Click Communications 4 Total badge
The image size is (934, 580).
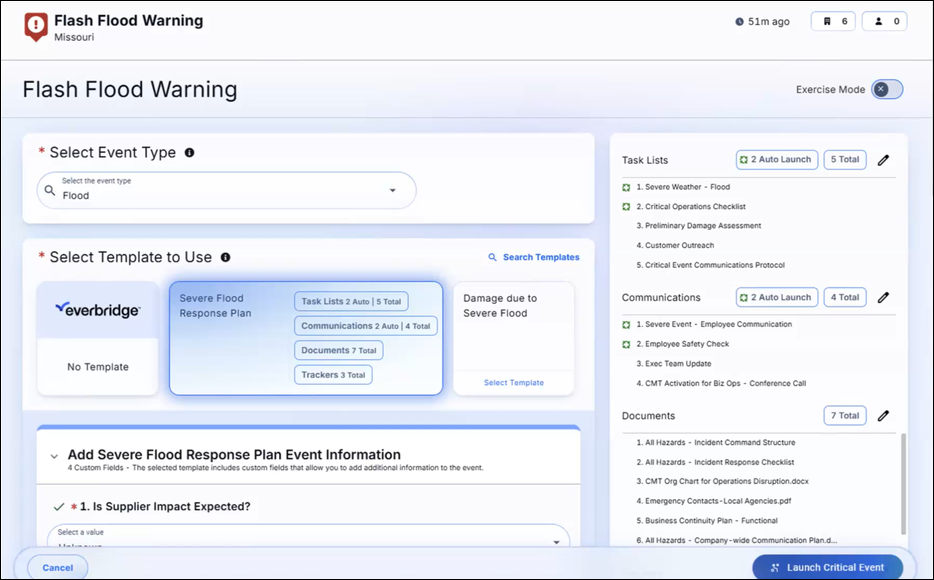[x=845, y=297]
